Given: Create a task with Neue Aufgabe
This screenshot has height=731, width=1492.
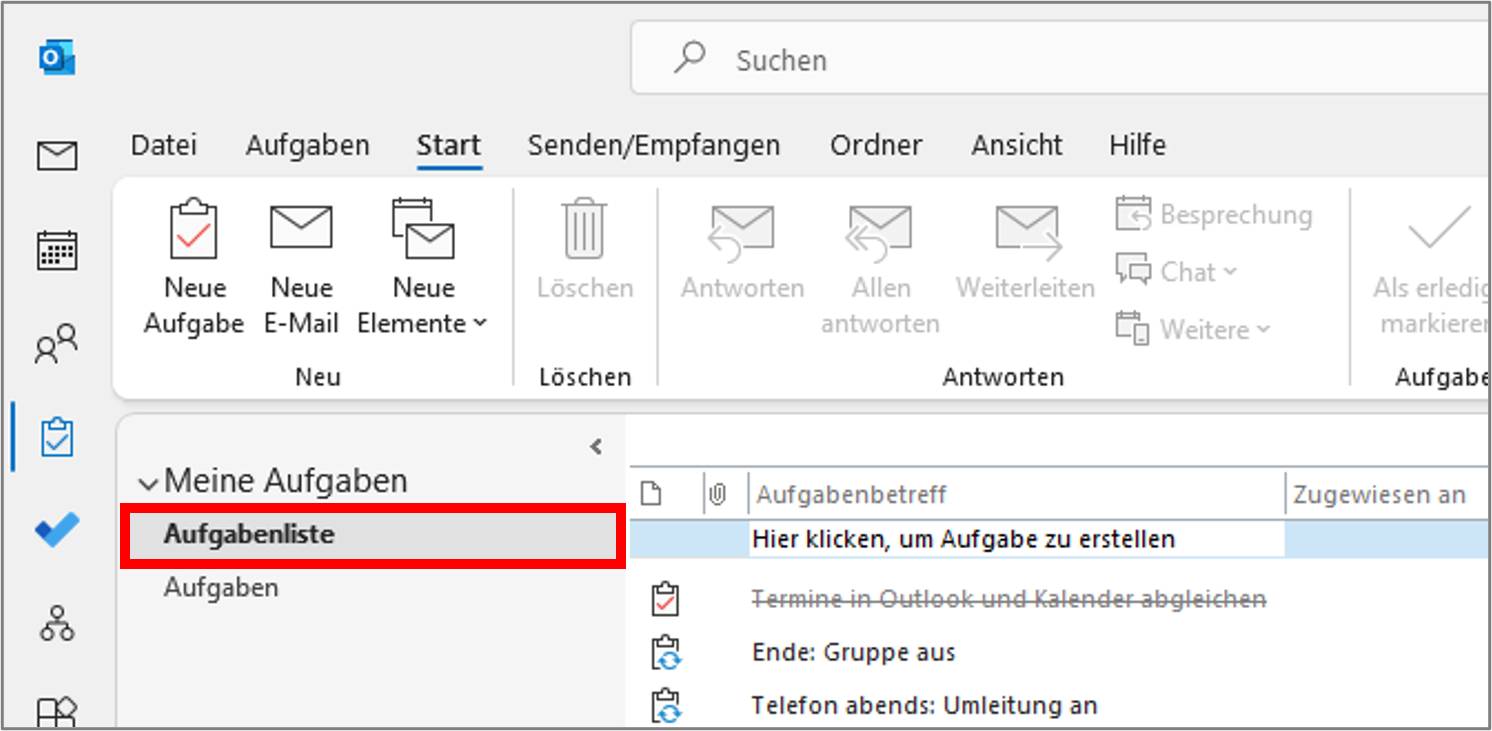Looking at the screenshot, I should [x=194, y=265].
